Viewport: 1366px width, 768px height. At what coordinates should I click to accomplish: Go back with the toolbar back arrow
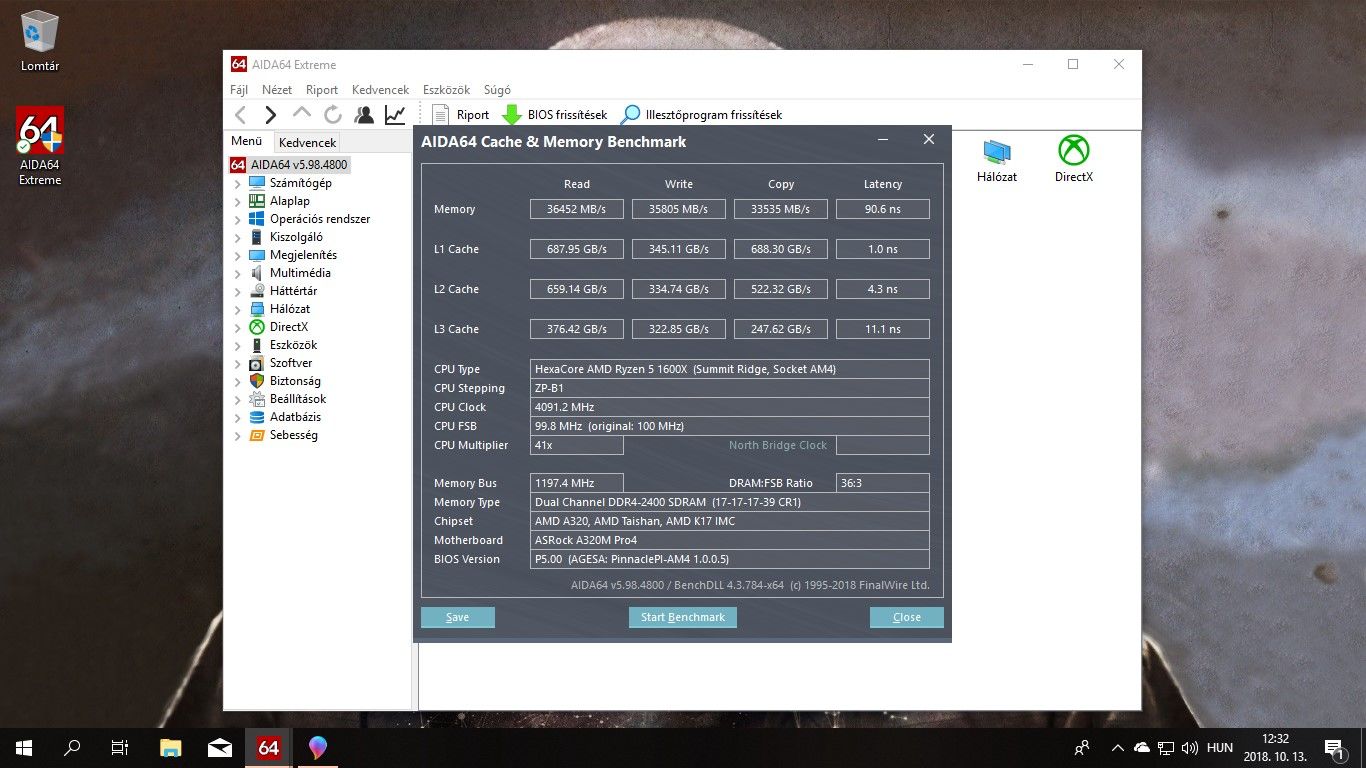point(240,115)
